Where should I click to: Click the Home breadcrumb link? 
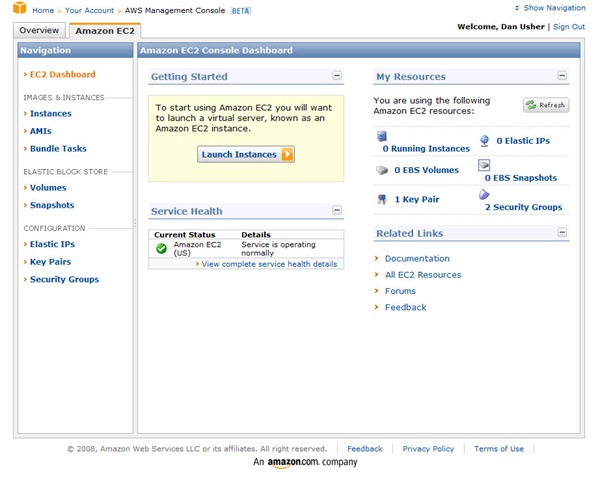(x=43, y=10)
